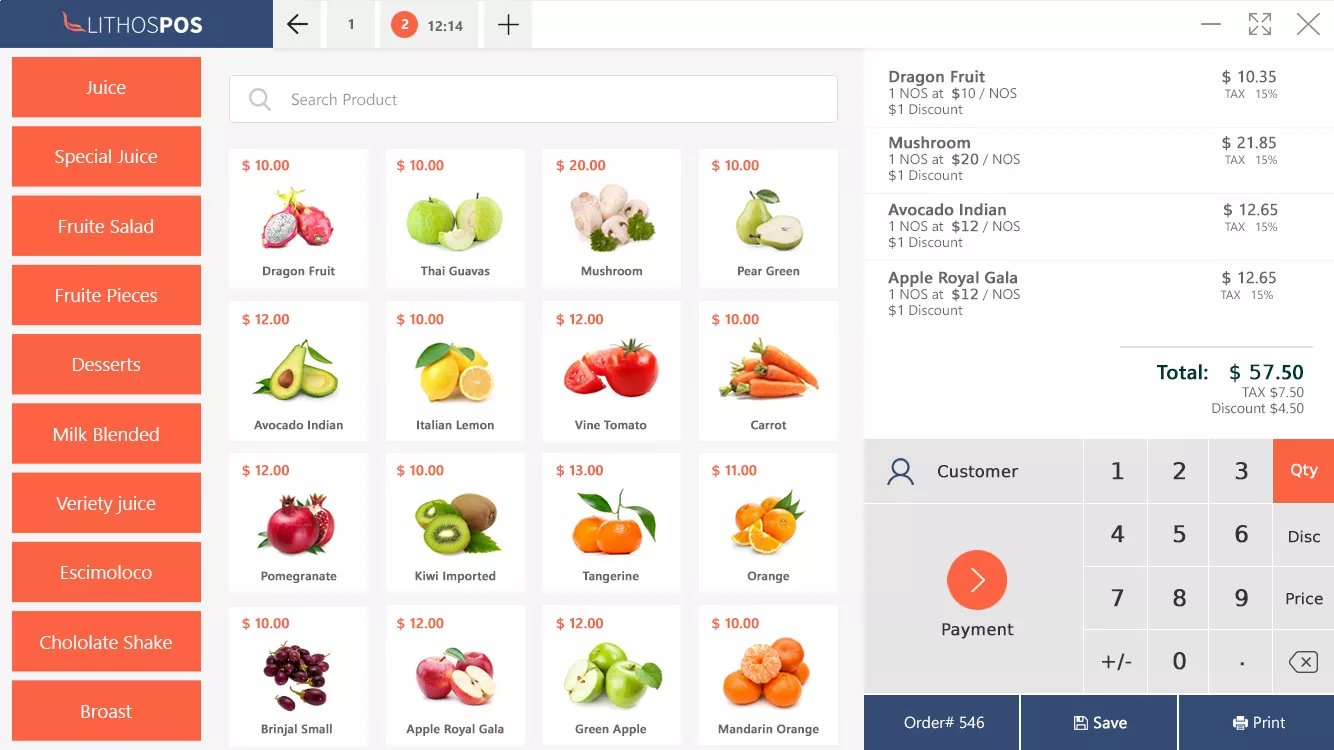The height and width of the screenshot is (750, 1334).
Task: Open the Special Juice category
Action: click(x=106, y=156)
